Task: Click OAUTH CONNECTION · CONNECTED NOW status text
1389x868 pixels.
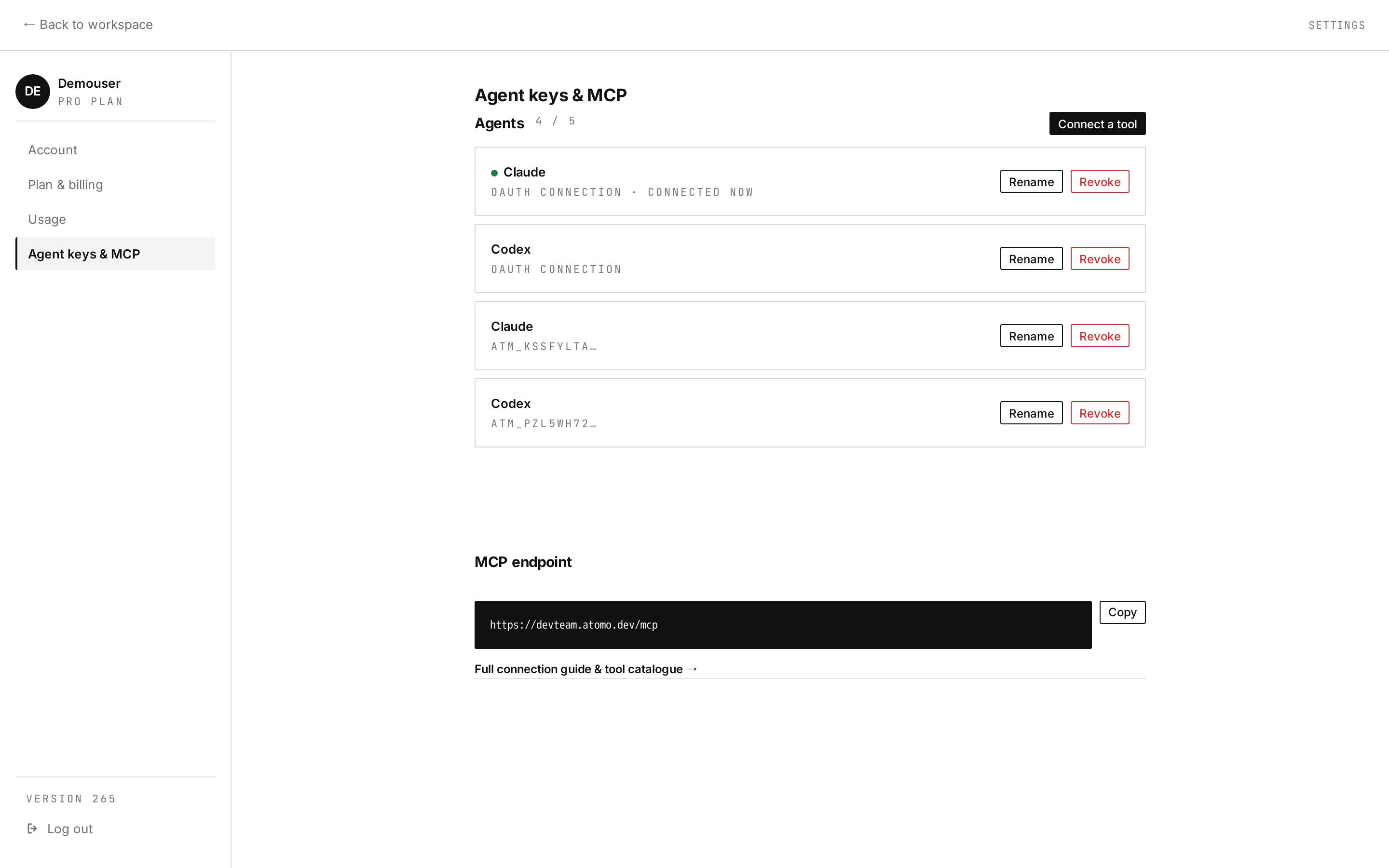Action: pos(622,192)
